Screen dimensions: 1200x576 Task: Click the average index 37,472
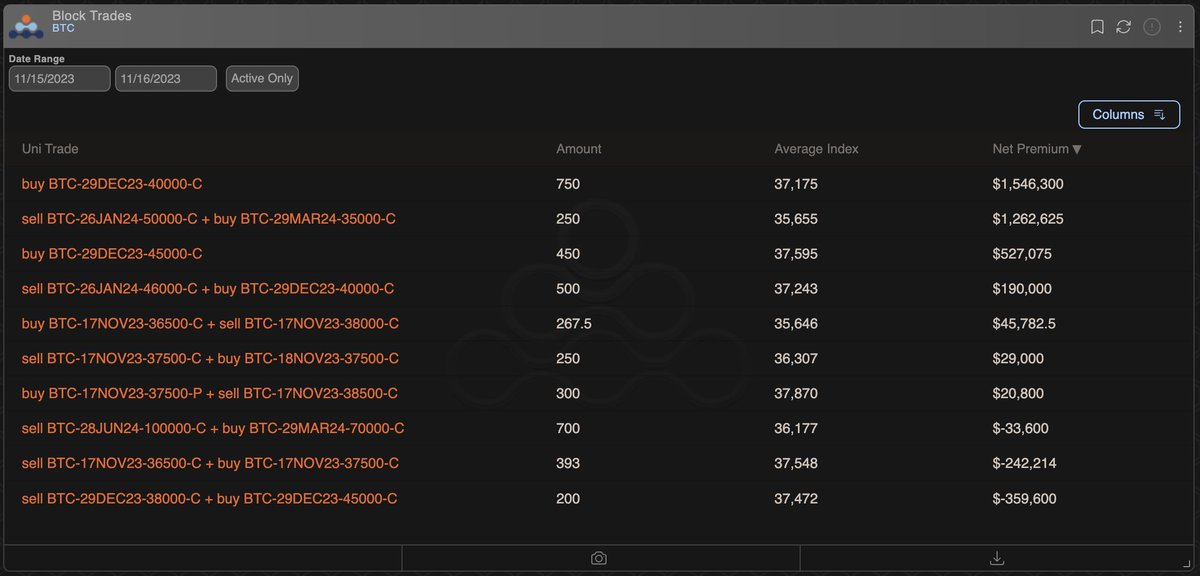(x=796, y=498)
